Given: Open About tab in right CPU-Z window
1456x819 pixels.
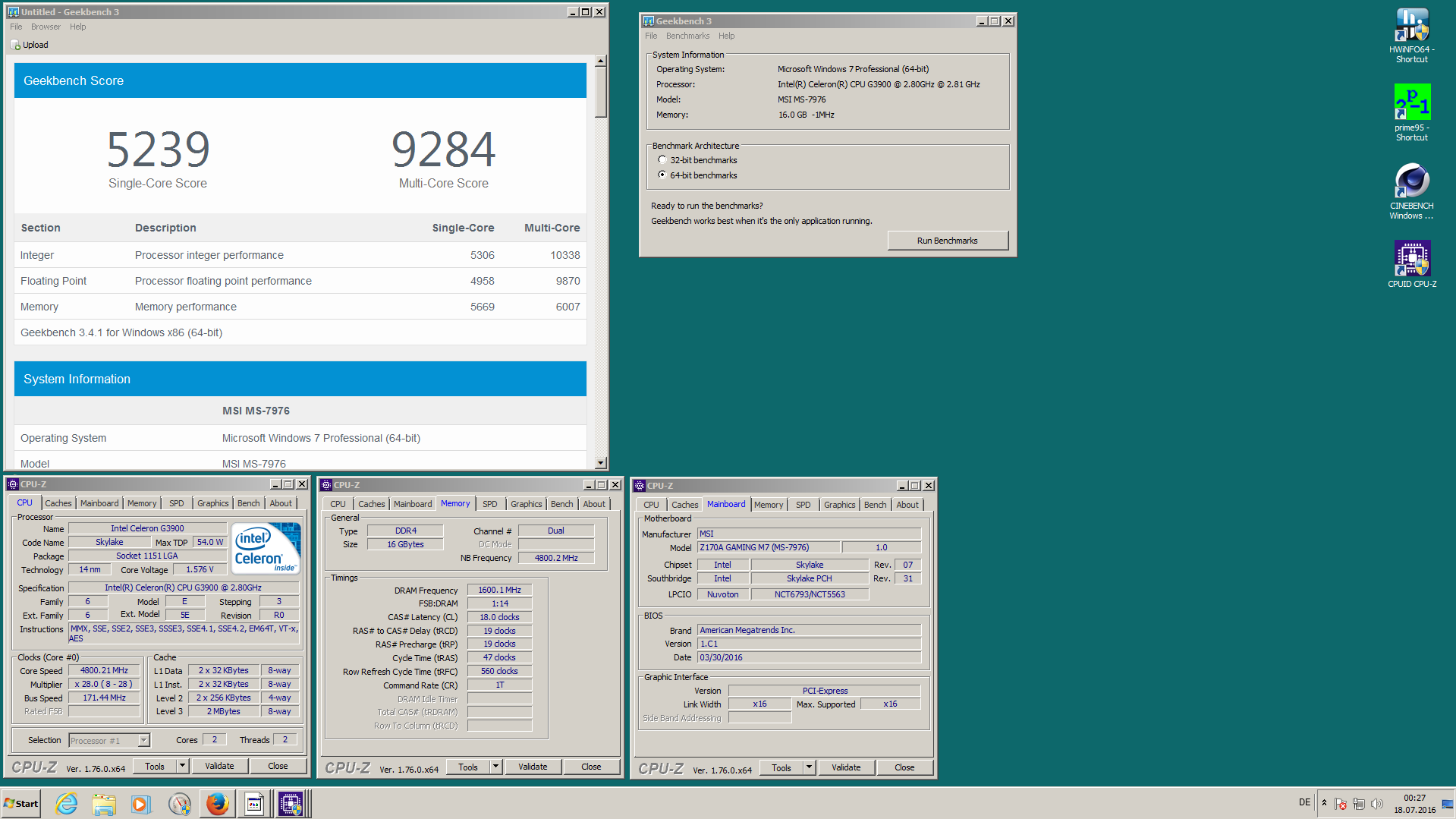Looking at the screenshot, I should (907, 505).
